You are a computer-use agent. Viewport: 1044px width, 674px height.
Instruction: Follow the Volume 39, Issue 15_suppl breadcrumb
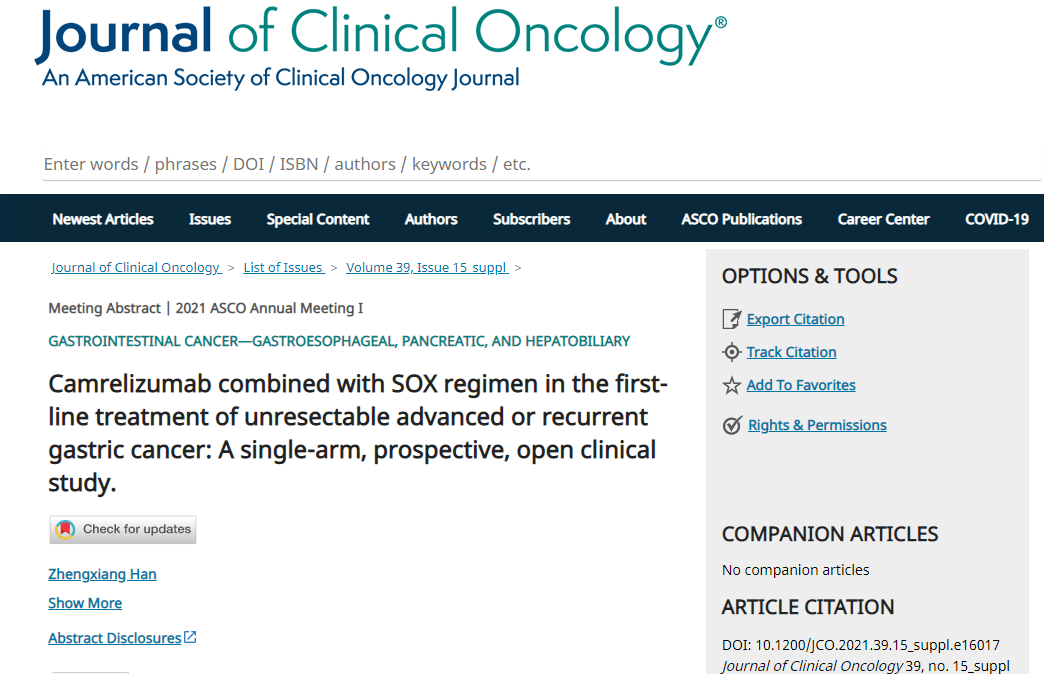(x=427, y=267)
